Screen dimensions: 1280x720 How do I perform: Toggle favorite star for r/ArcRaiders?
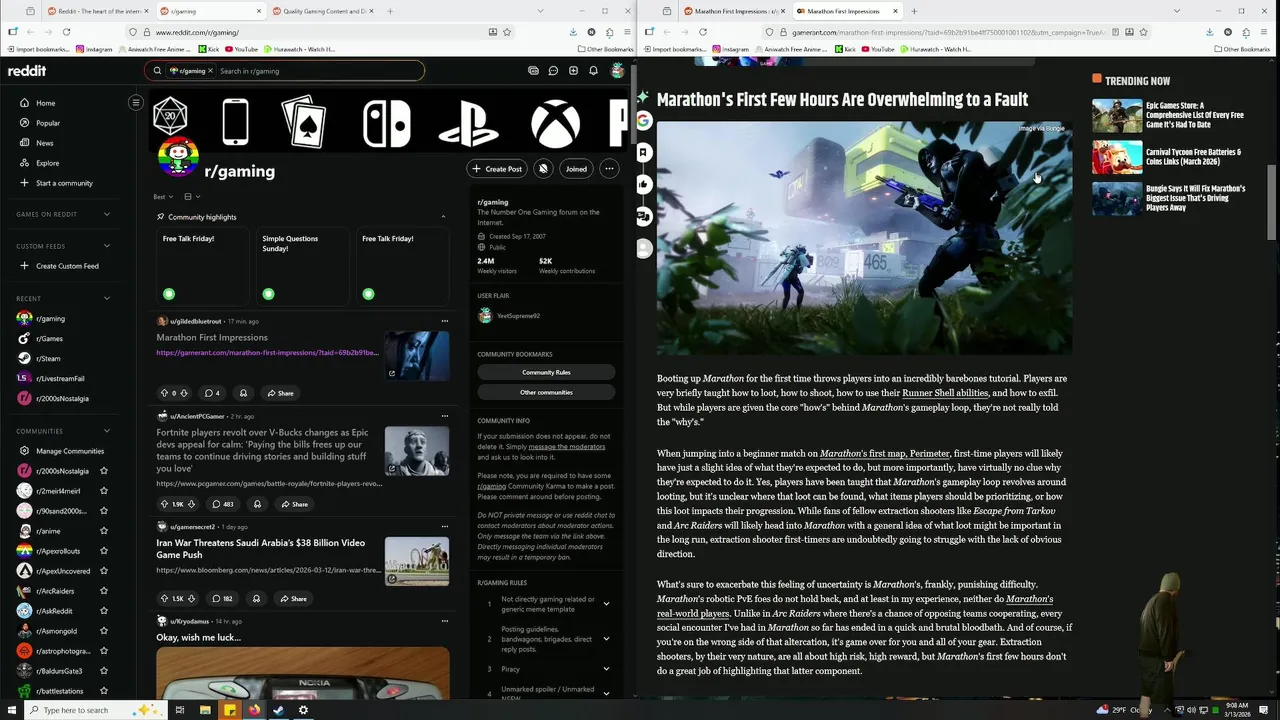[x=104, y=591]
